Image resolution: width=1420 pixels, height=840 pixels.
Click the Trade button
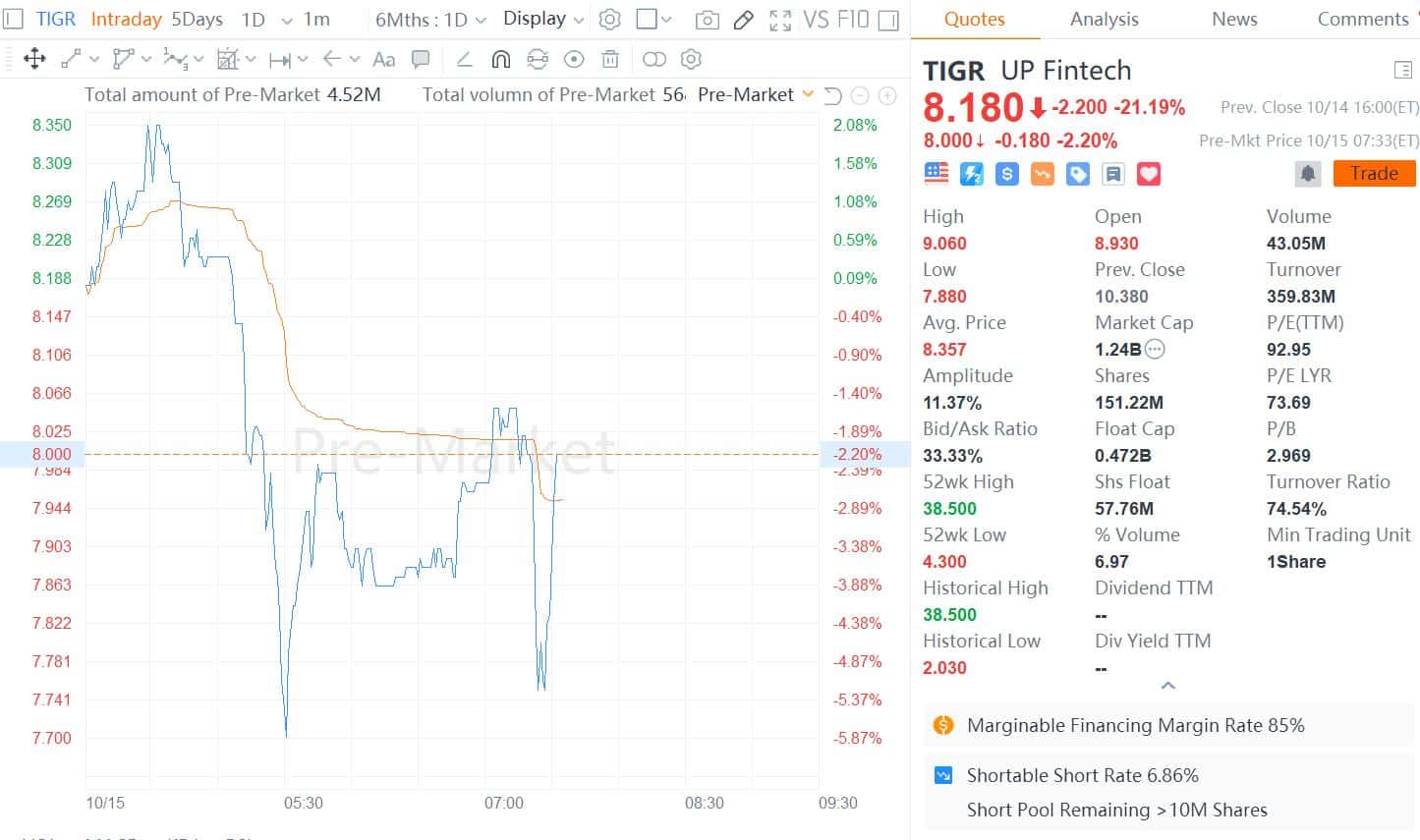click(1373, 173)
